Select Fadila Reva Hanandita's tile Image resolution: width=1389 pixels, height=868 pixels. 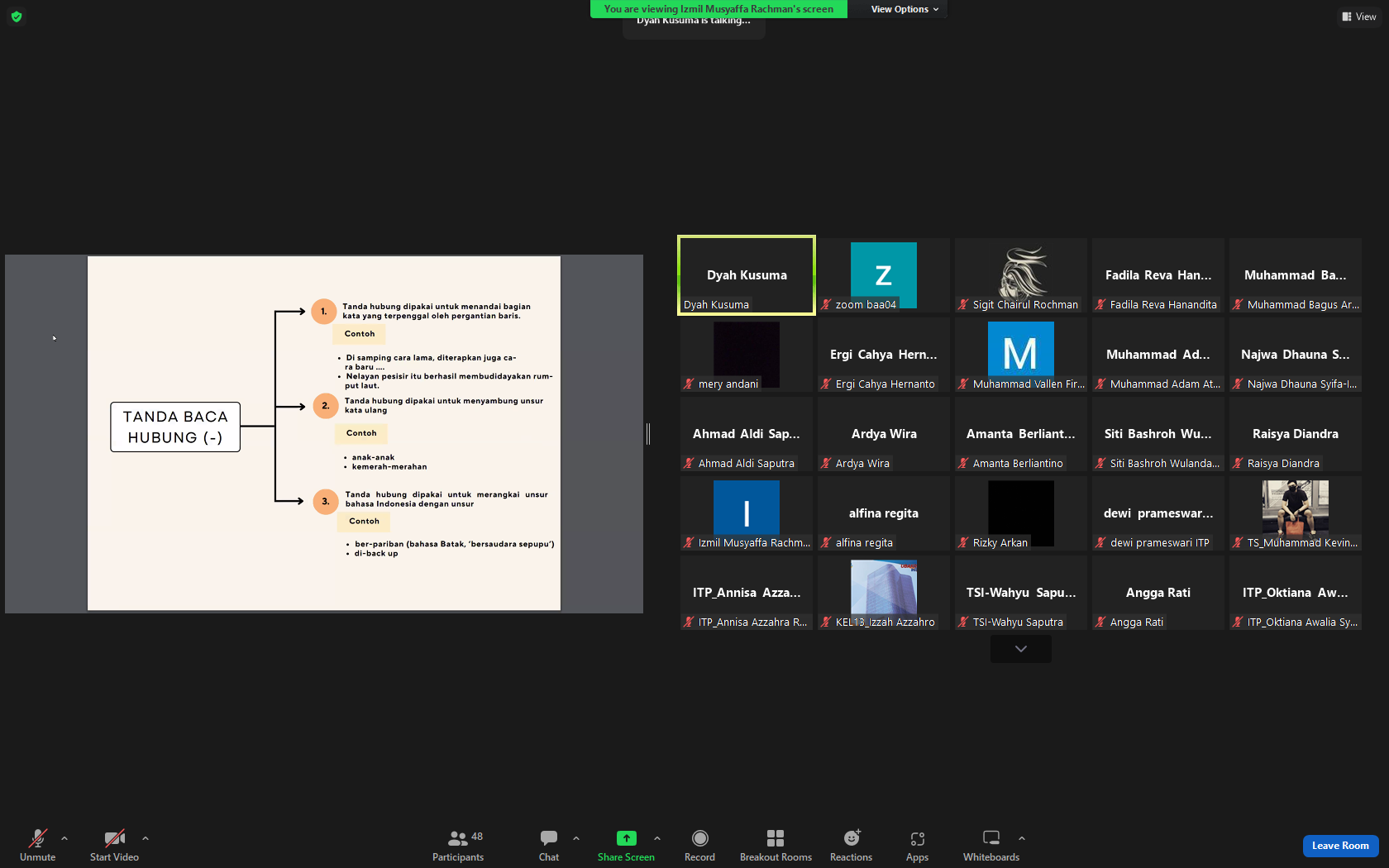pyautogui.click(x=1158, y=275)
